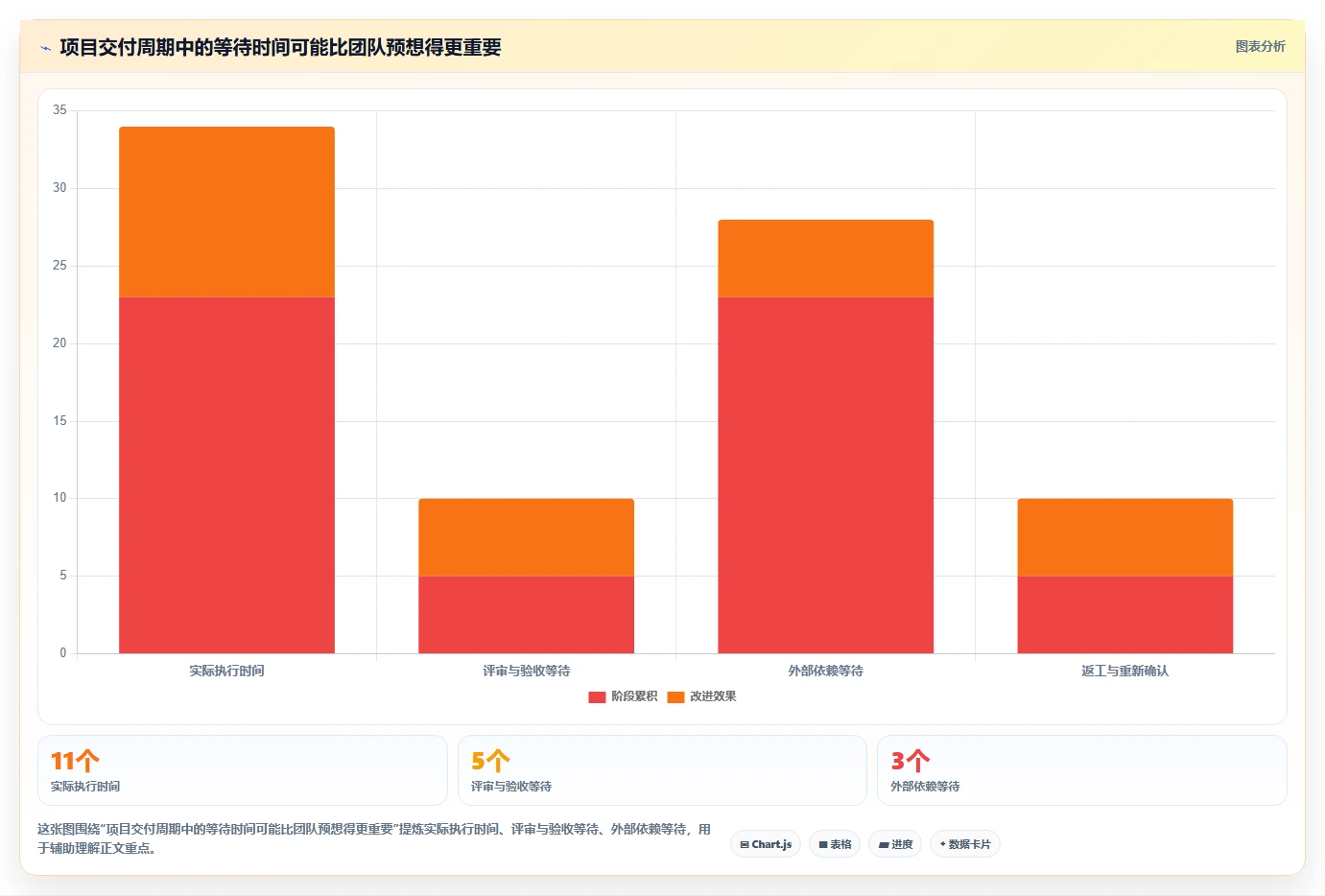Click the 返工与重新确认 x-axis label
Viewport: 1325px width, 896px height.
point(1124,671)
